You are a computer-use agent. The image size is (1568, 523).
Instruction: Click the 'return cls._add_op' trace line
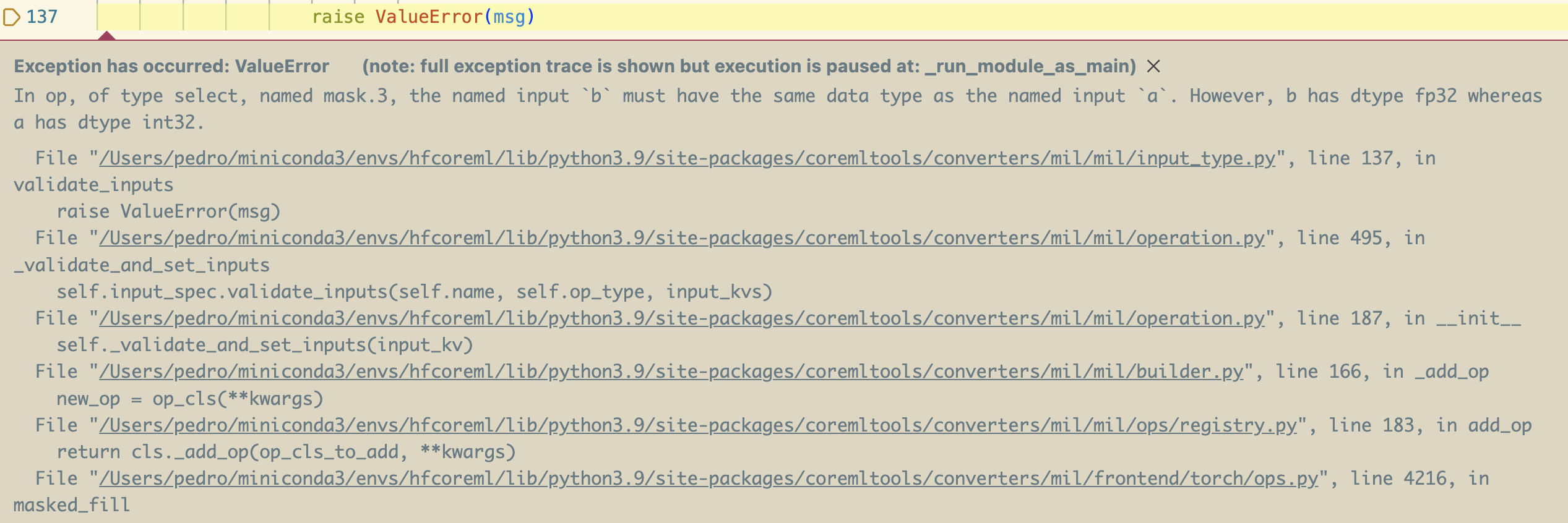coord(286,452)
